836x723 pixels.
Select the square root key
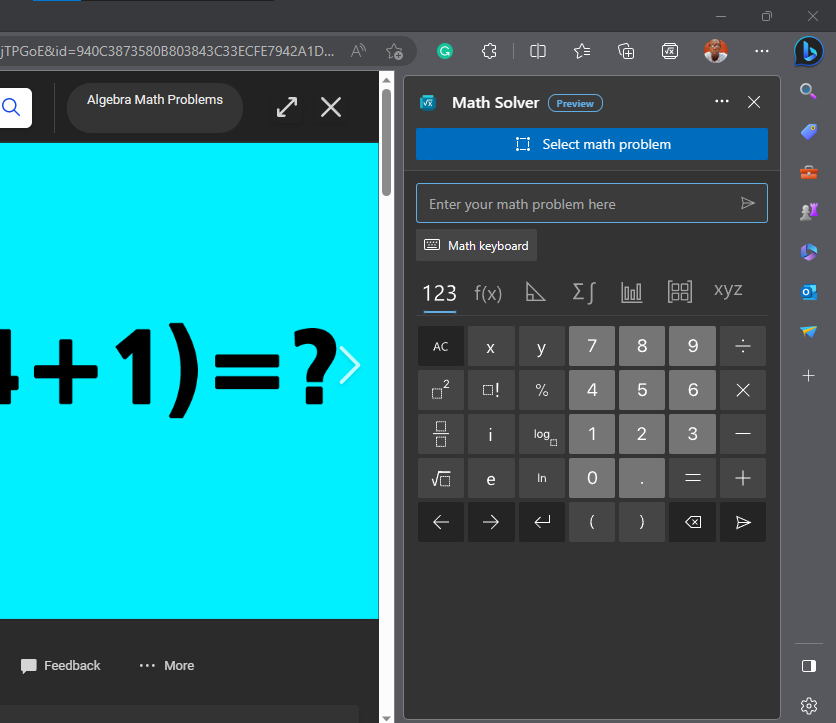[441, 478]
